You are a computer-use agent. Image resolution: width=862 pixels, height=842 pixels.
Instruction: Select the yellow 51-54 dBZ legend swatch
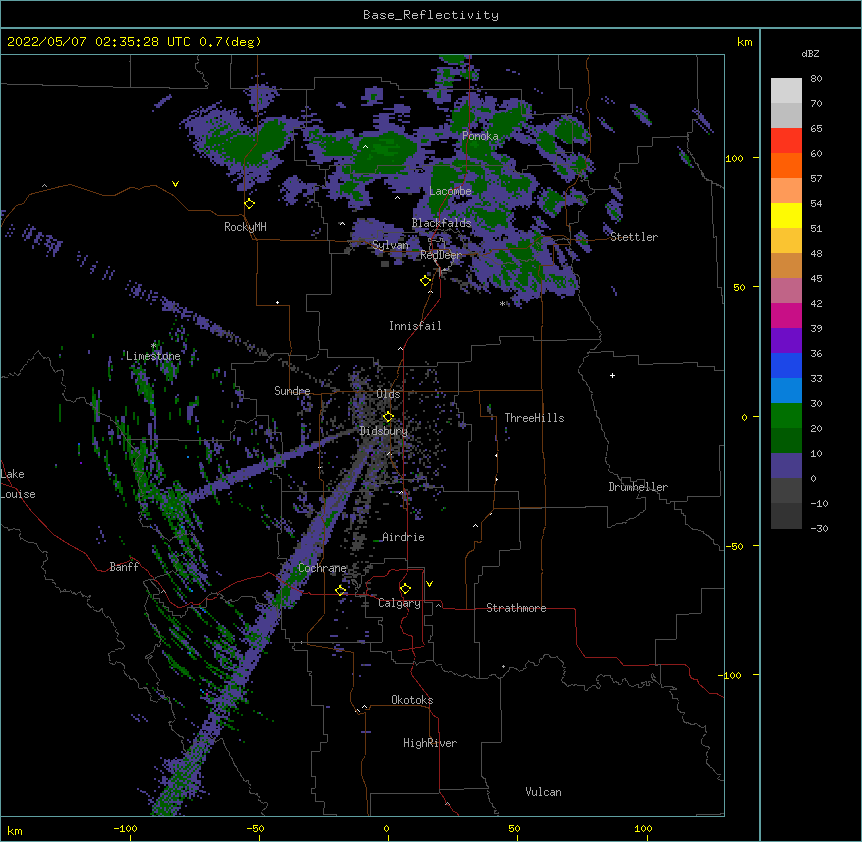click(786, 216)
